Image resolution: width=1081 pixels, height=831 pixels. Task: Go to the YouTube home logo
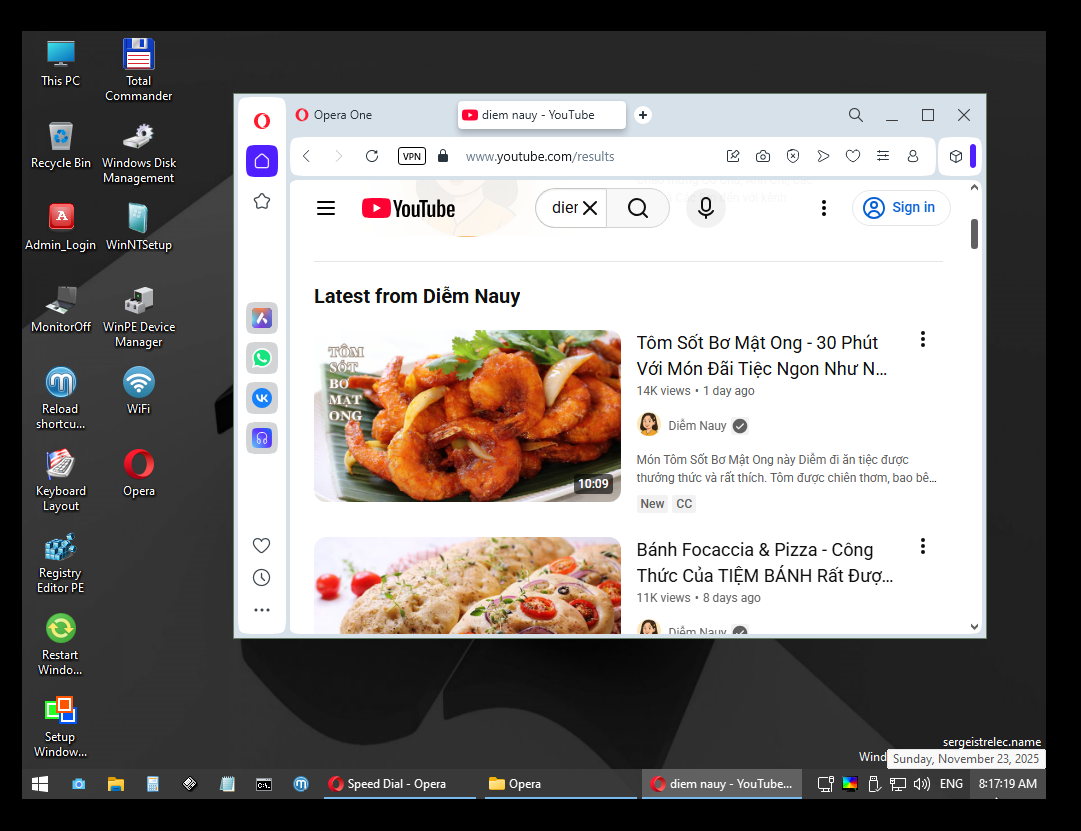(409, 208)
